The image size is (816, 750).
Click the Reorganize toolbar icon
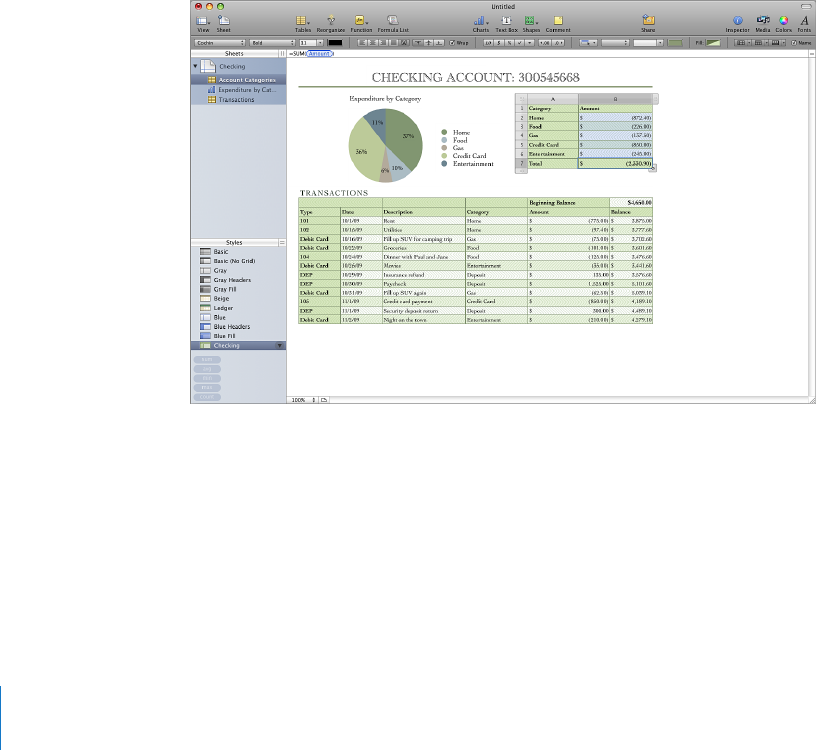[331, 23]
